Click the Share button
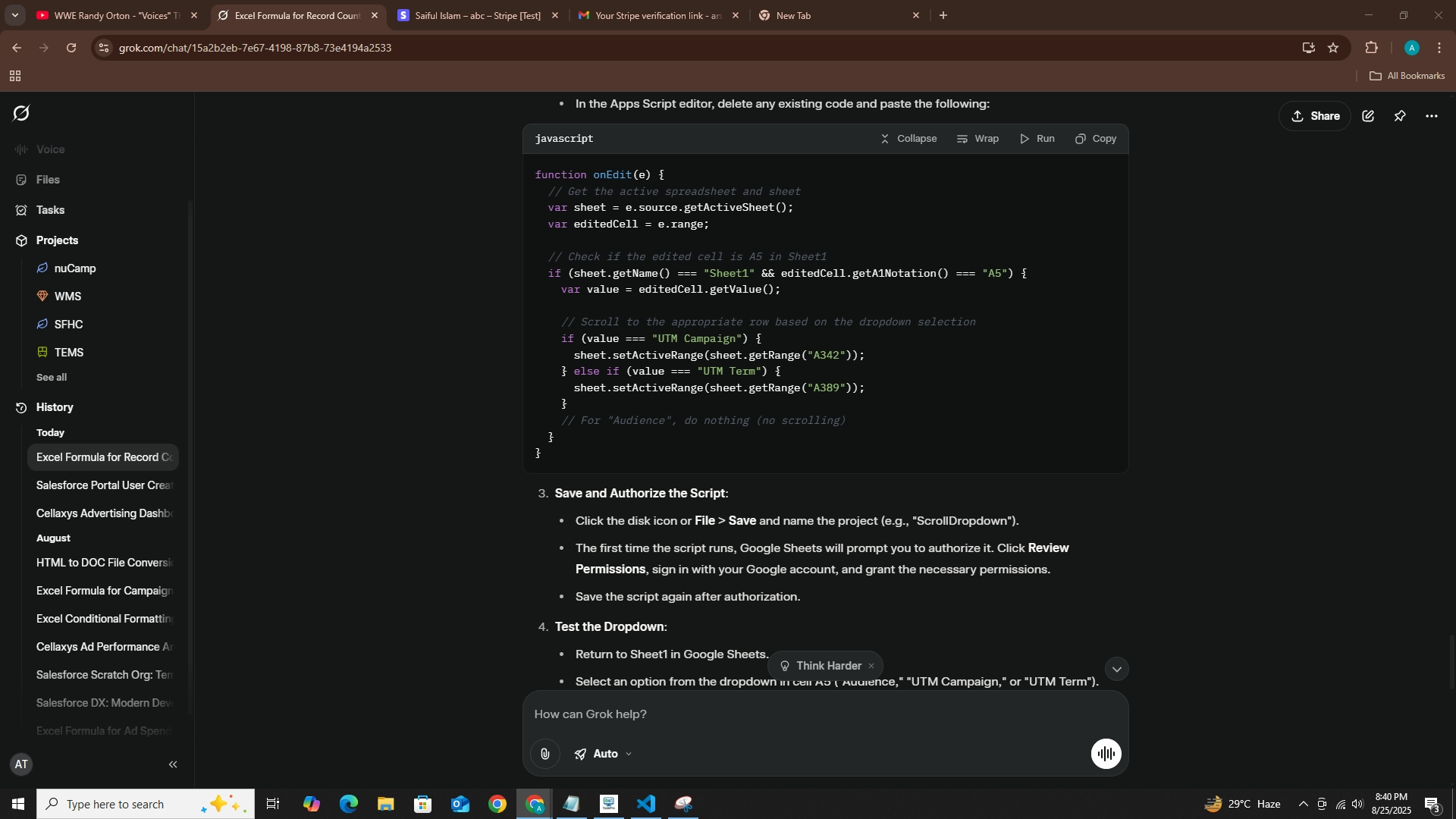Screen dimensions: 1456x819 [1315, 116]
